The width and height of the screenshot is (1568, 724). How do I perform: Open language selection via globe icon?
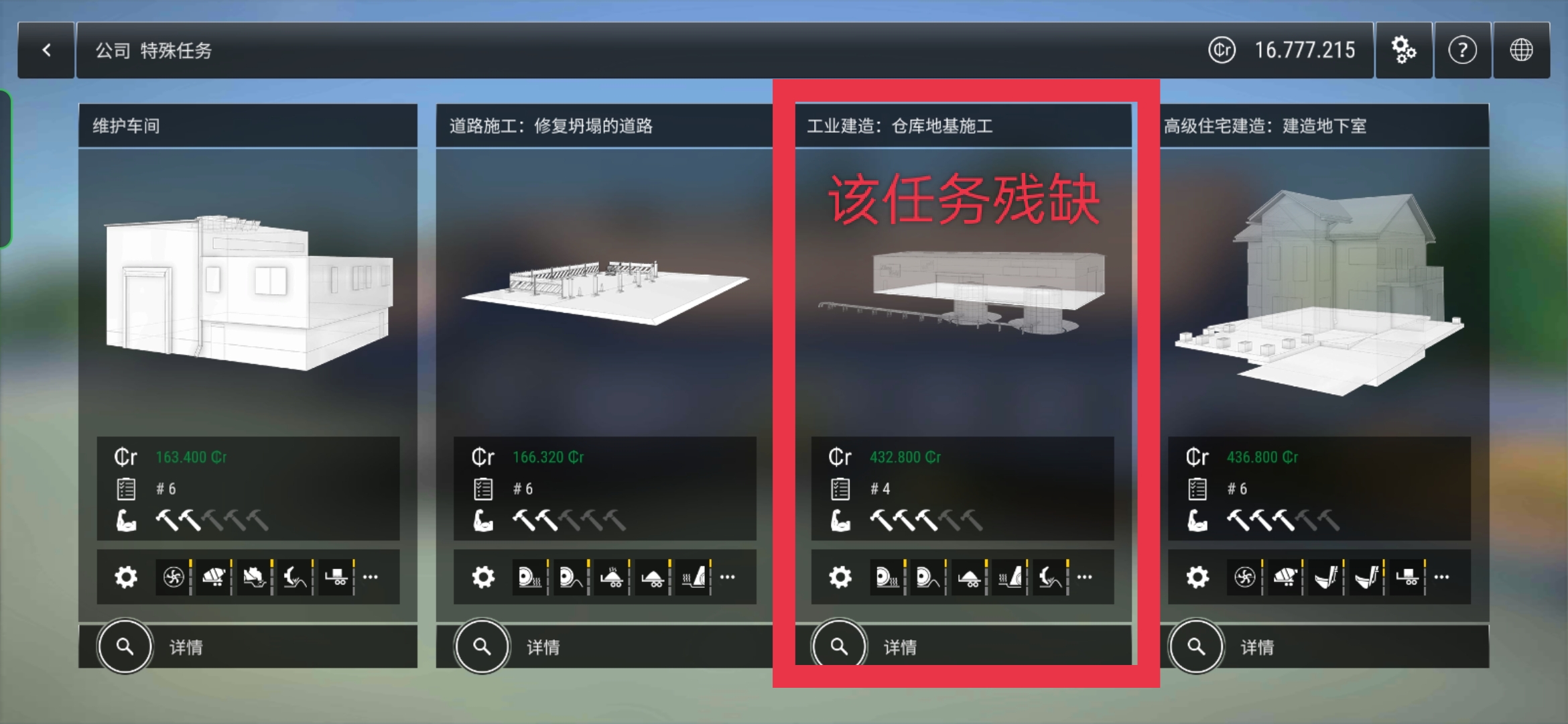[1521, 50]
